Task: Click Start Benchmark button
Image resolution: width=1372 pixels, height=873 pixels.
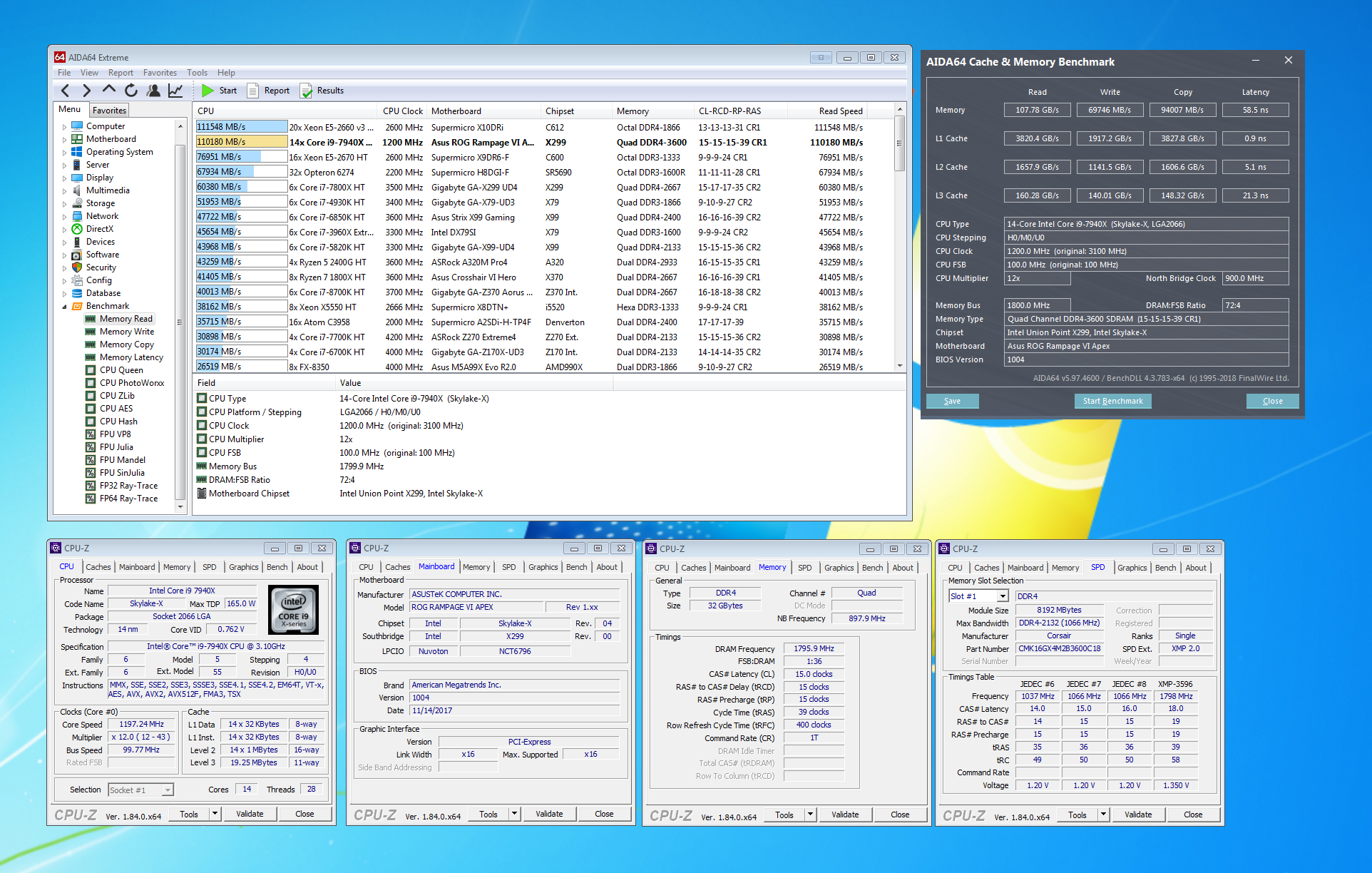Action: point(1112,401)
